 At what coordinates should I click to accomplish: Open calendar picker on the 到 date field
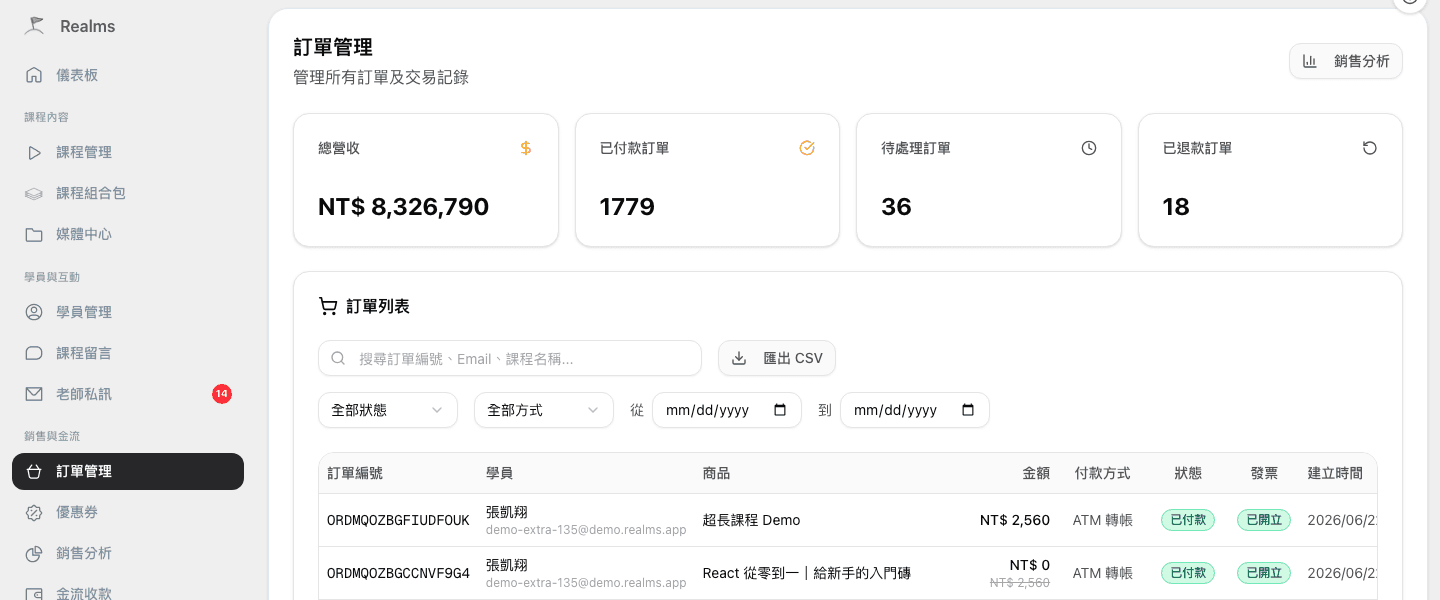pyautogui.click(x=968, y=410)
